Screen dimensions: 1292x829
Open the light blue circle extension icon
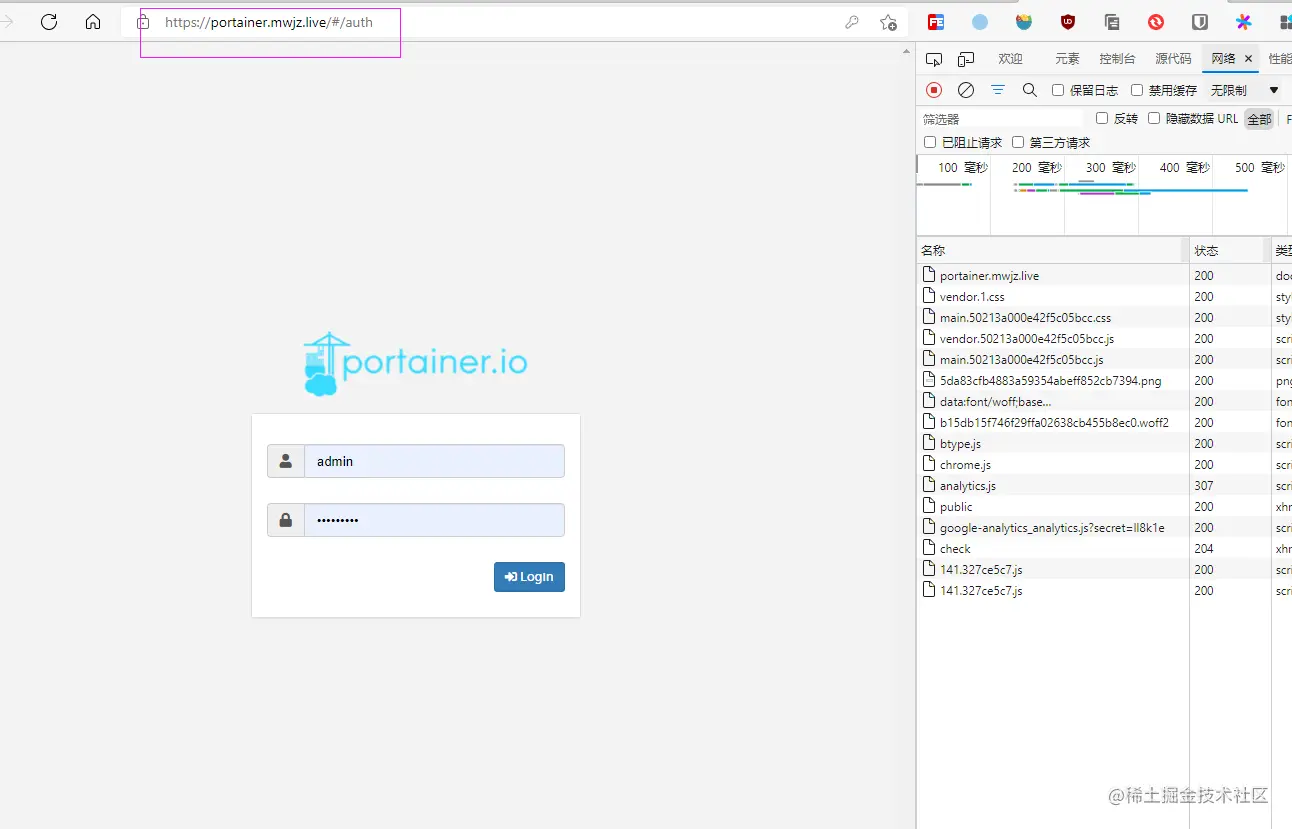[x=980, y=22]
